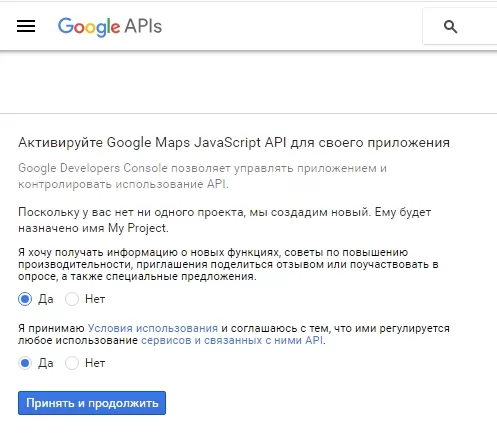Click the paragraph about new features emails
The width and height of the screenshot is (497, 443).
228,264
